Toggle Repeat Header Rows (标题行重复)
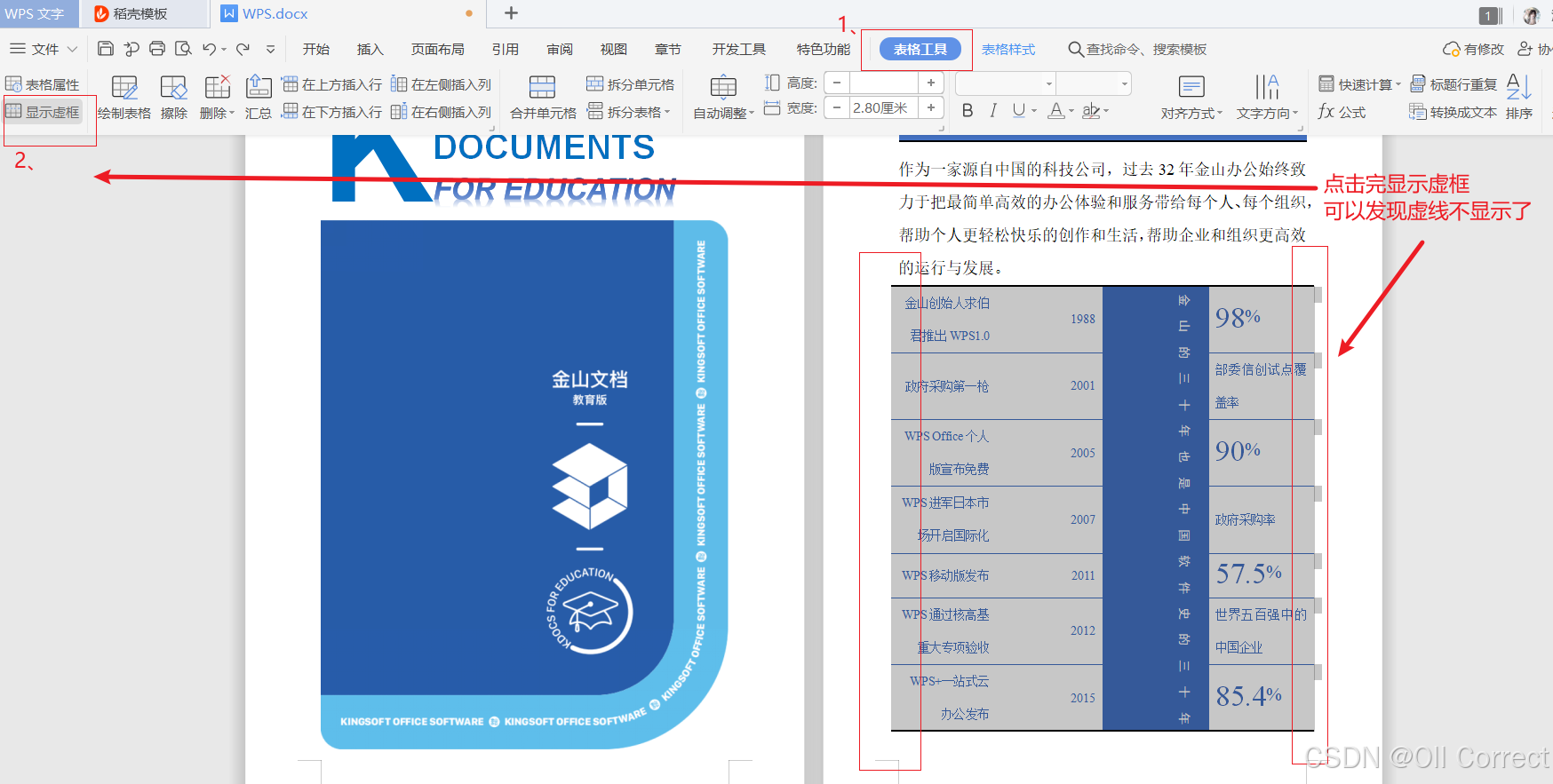Screen dimensions: 1553x784 click(1453, 84)
